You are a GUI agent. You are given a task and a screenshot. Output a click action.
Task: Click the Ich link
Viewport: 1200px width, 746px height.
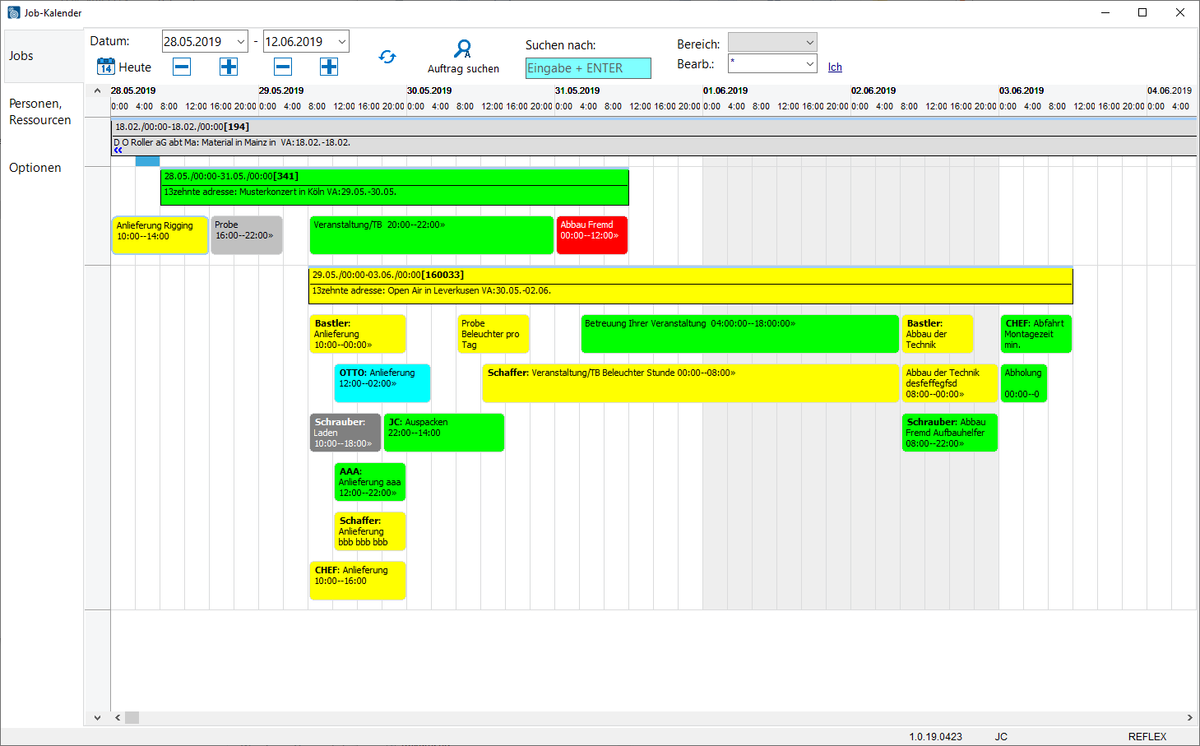[x=835, y=67]
